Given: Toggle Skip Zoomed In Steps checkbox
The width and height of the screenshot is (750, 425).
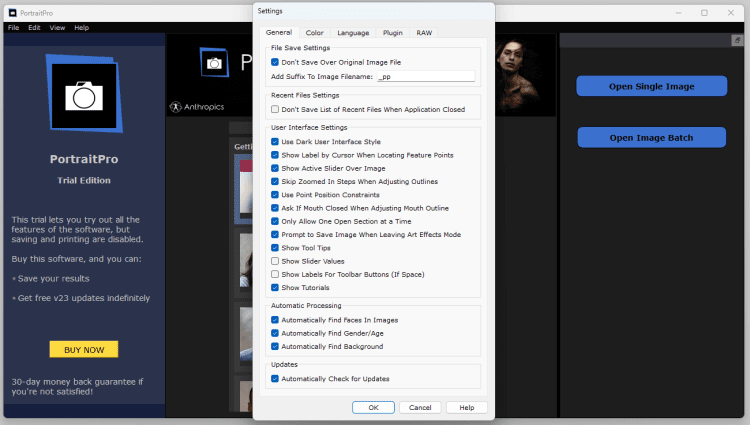Looking at the screenshot, I should 275,182.
